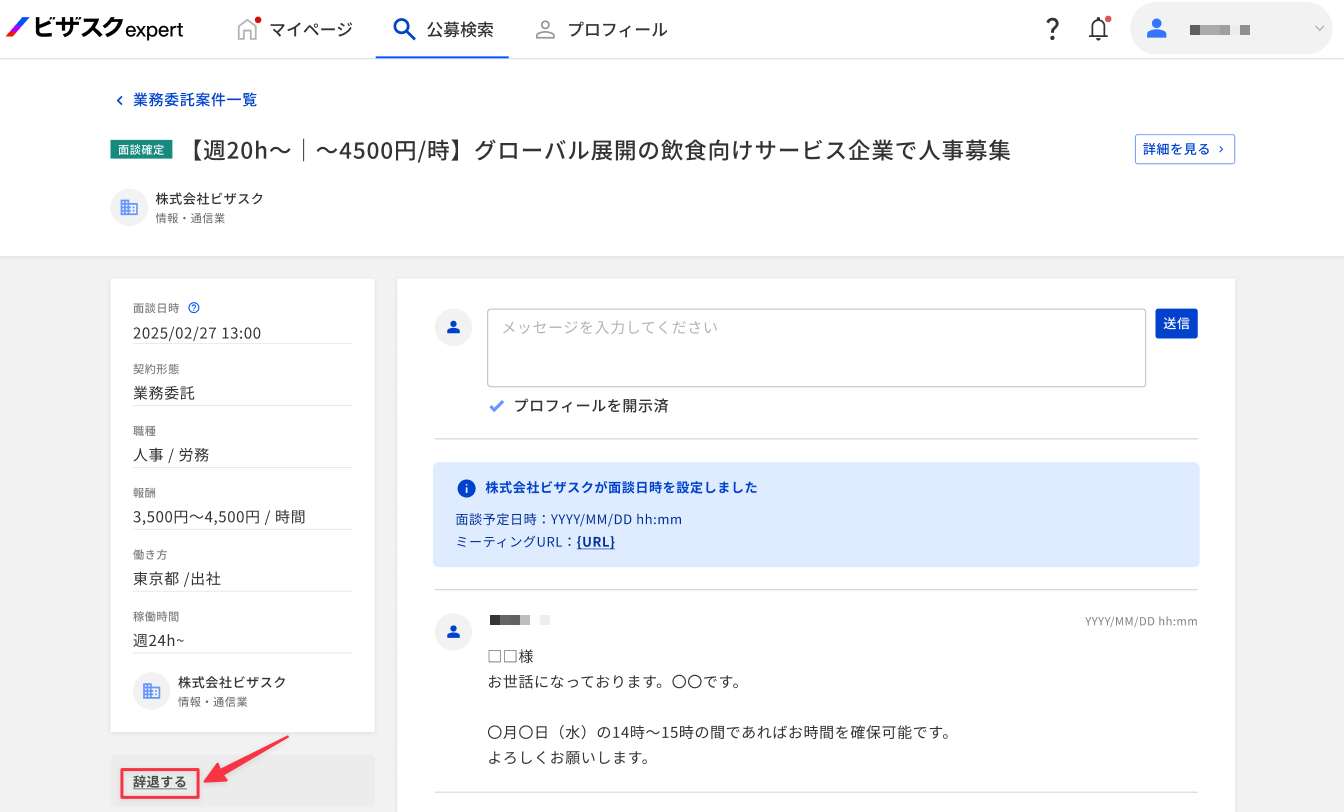The width and height of the screenshot is (1344, 812).
Task: Click the 週24h~ working hours value
Action: (x=159, y=640)
